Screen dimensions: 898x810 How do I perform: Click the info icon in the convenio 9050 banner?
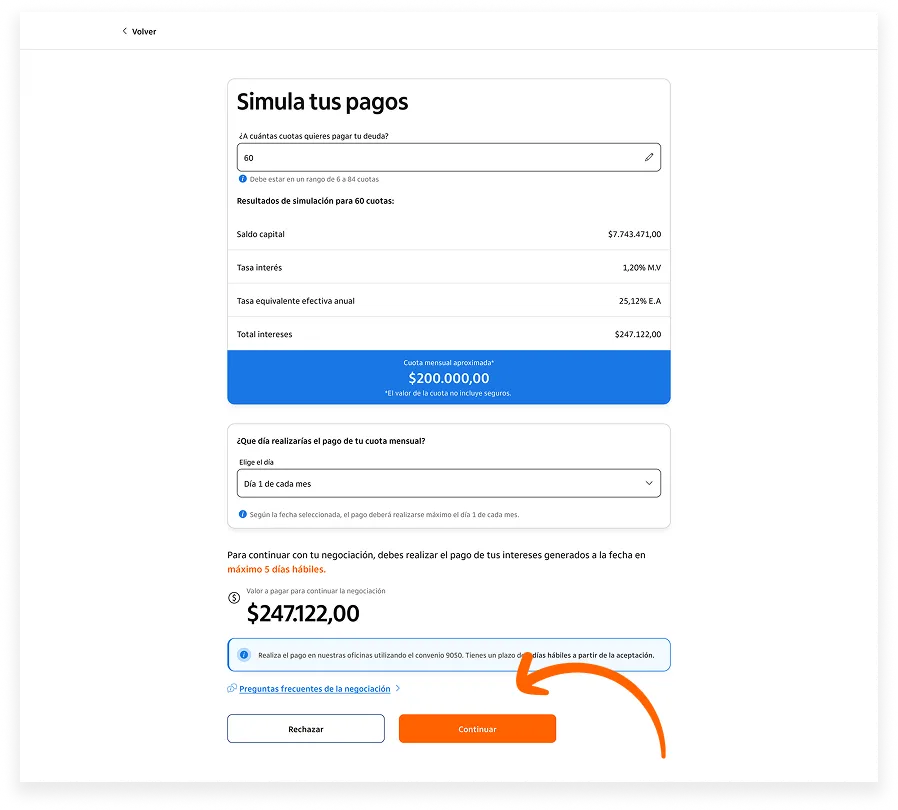pos(244,655)
